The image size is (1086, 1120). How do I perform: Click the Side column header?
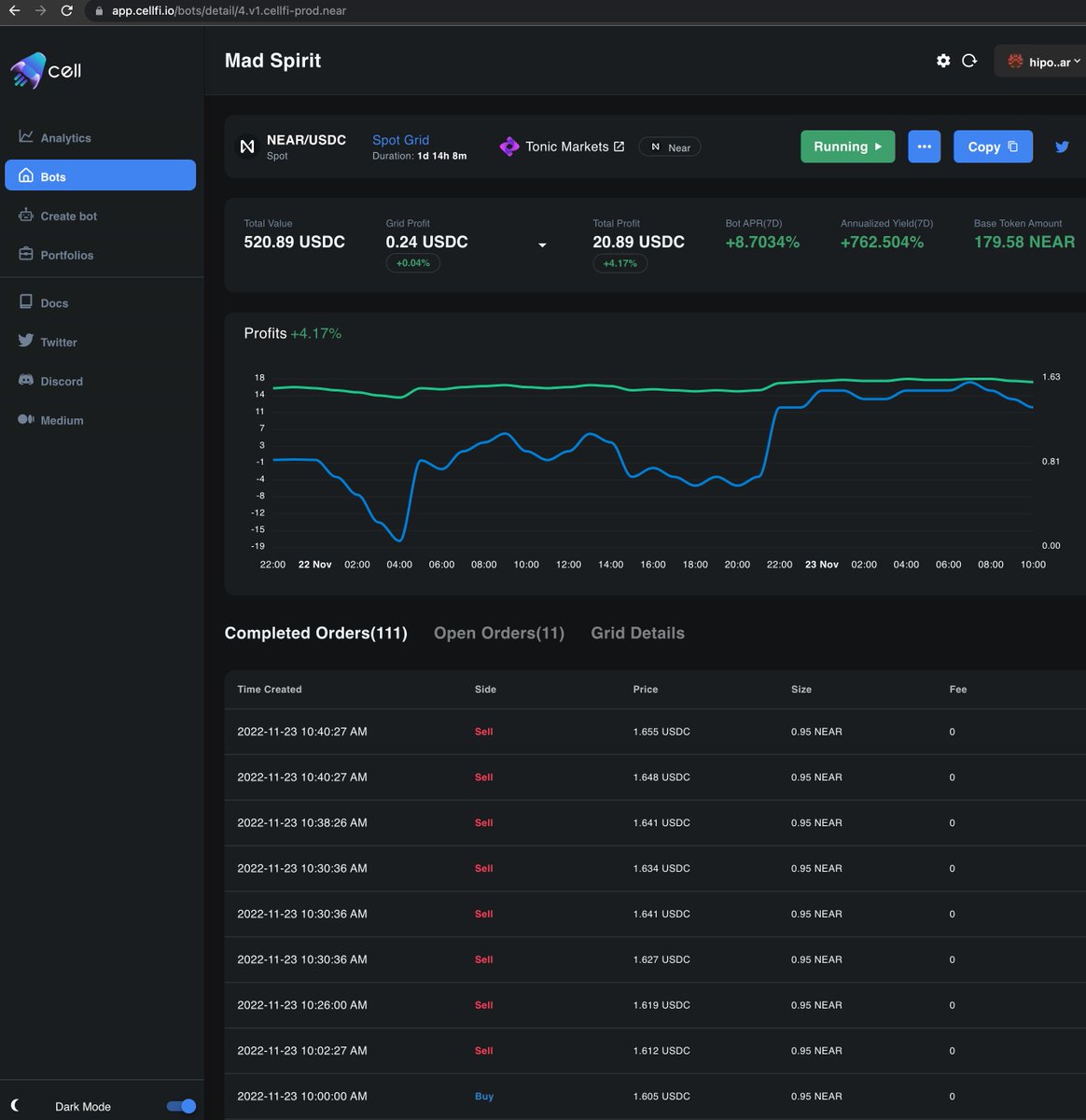click(485, 690)
